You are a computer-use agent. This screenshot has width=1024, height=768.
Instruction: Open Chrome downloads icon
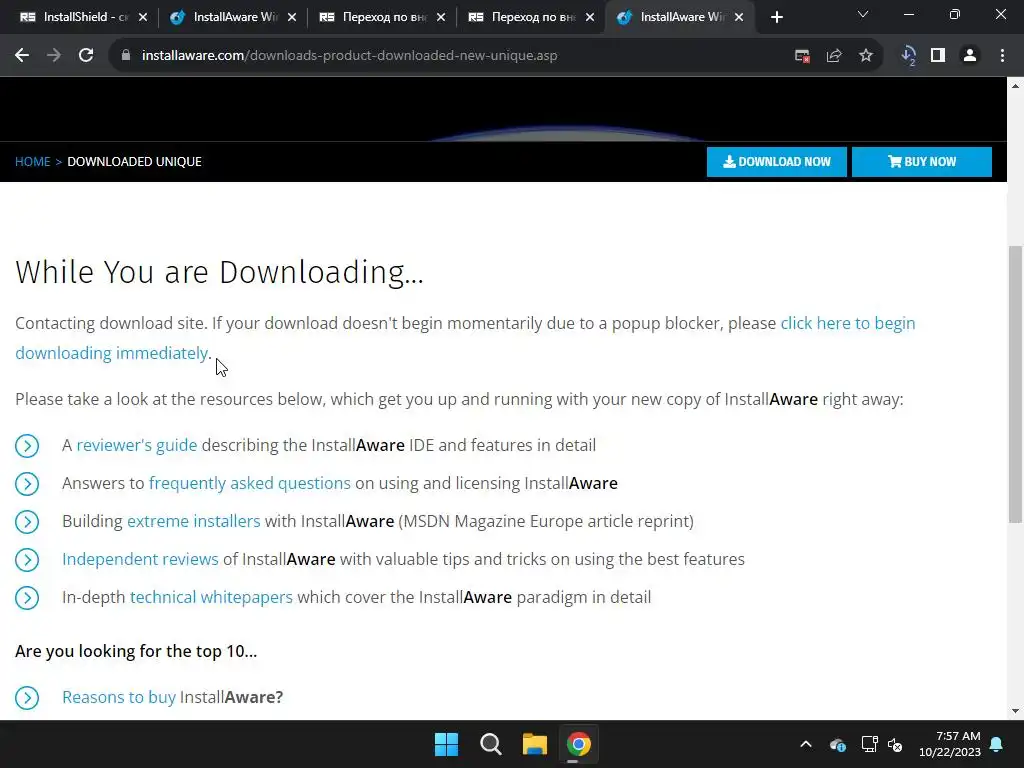coord(908,56)
